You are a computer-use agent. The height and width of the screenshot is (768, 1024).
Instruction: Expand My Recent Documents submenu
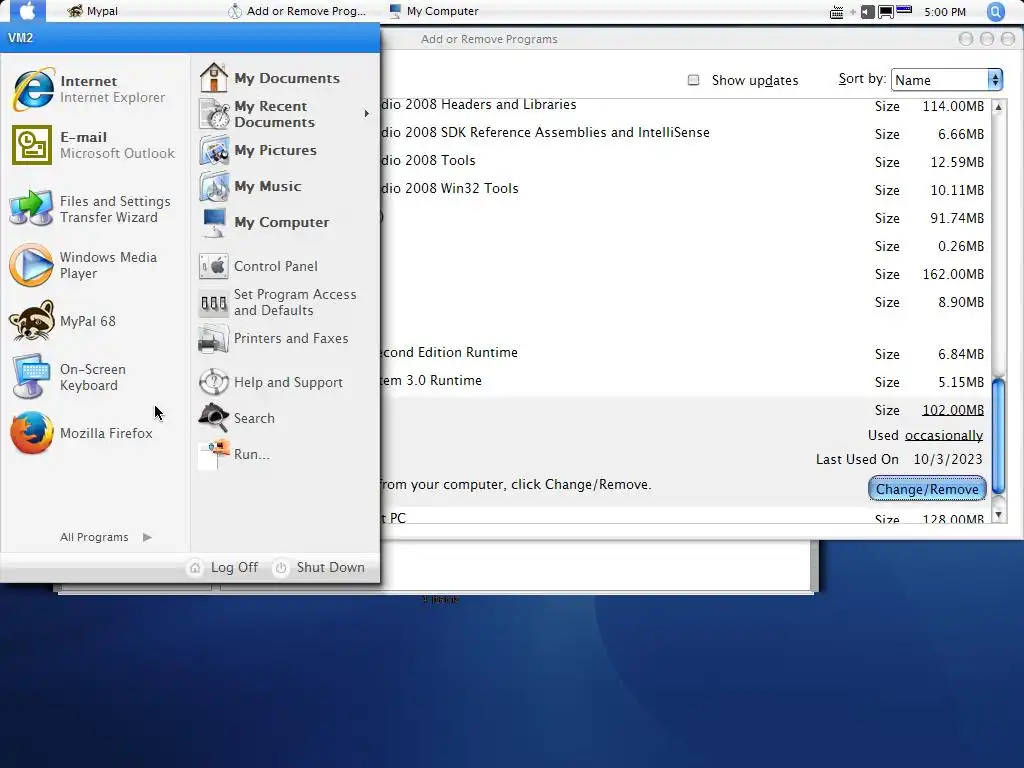pos(286,114)
